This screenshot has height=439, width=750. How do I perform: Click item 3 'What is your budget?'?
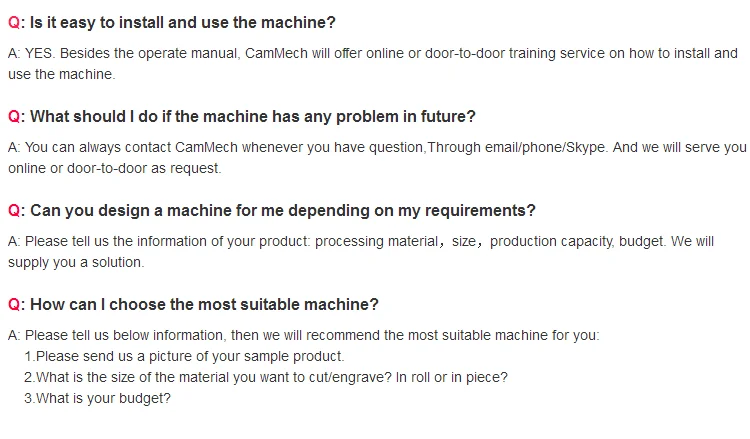point(98,397)
